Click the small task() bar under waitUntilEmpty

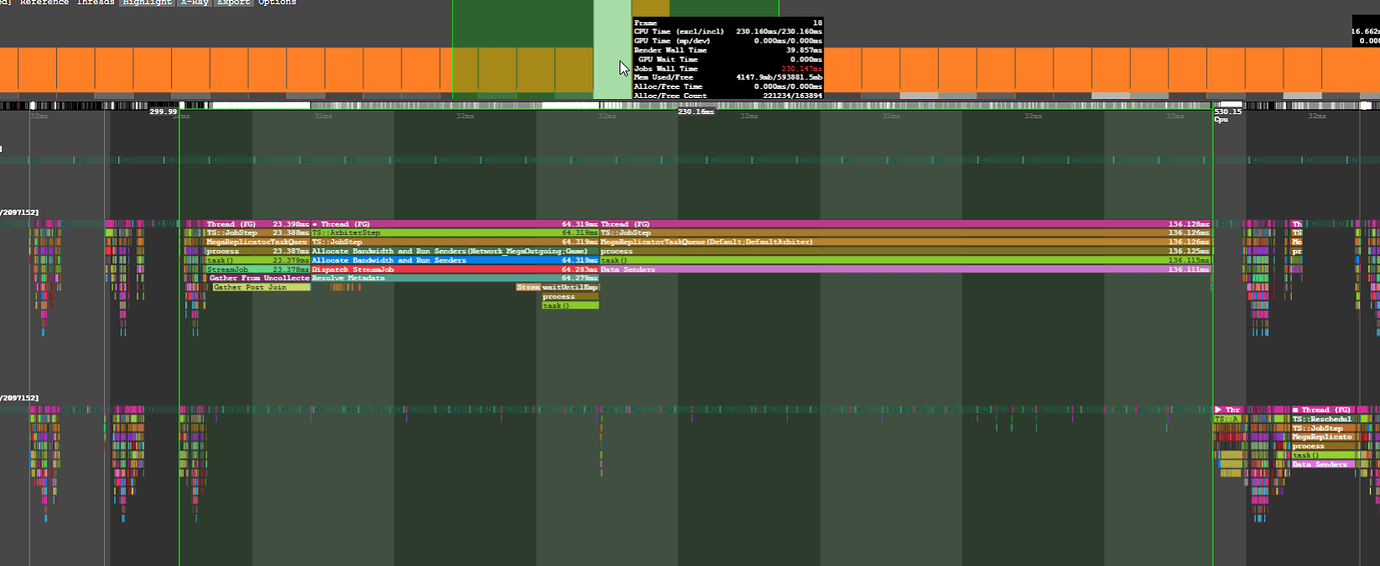pyautogui.click(x=570, y=305)
